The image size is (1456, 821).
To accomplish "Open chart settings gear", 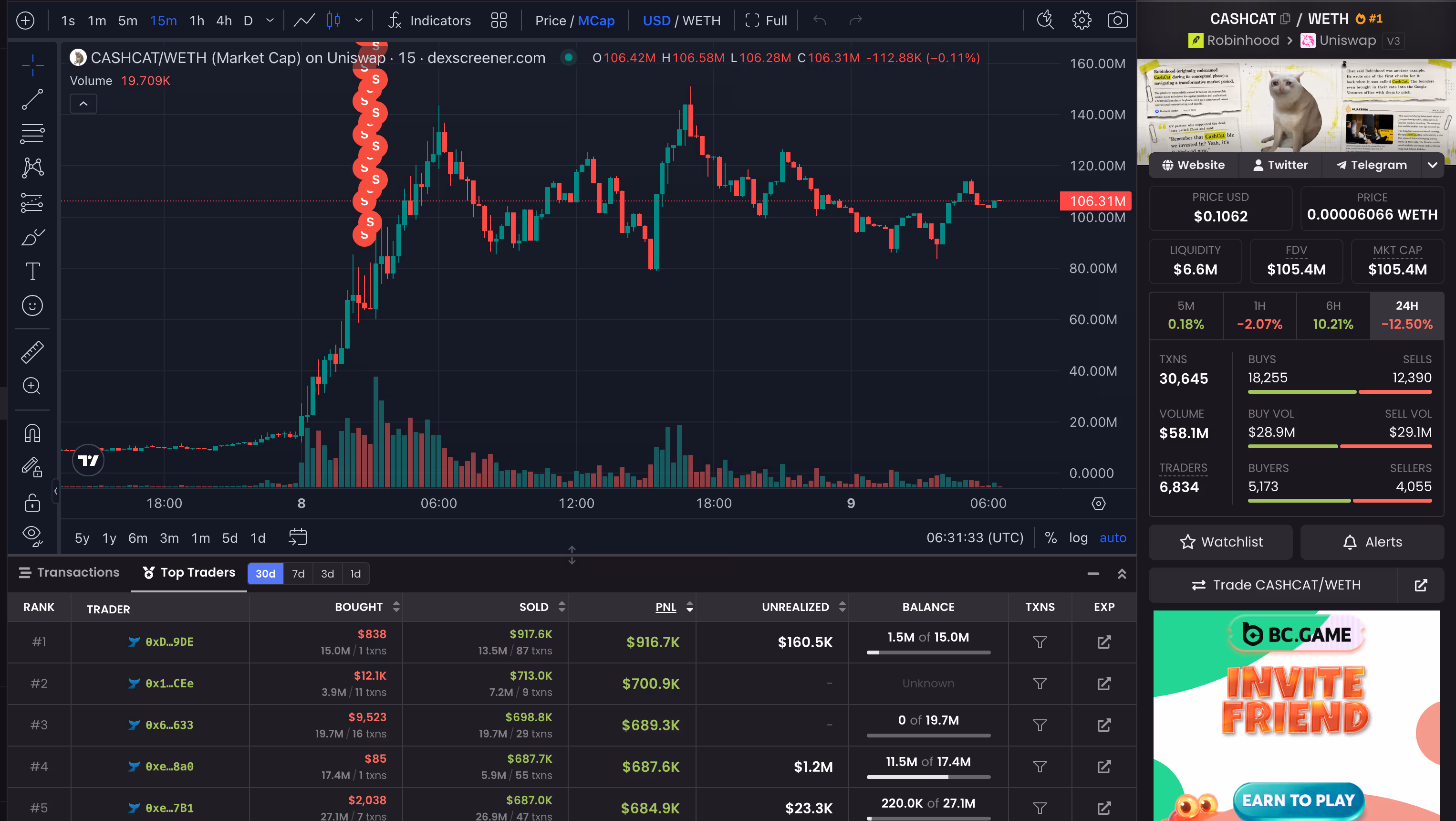I will (1081, 21).
